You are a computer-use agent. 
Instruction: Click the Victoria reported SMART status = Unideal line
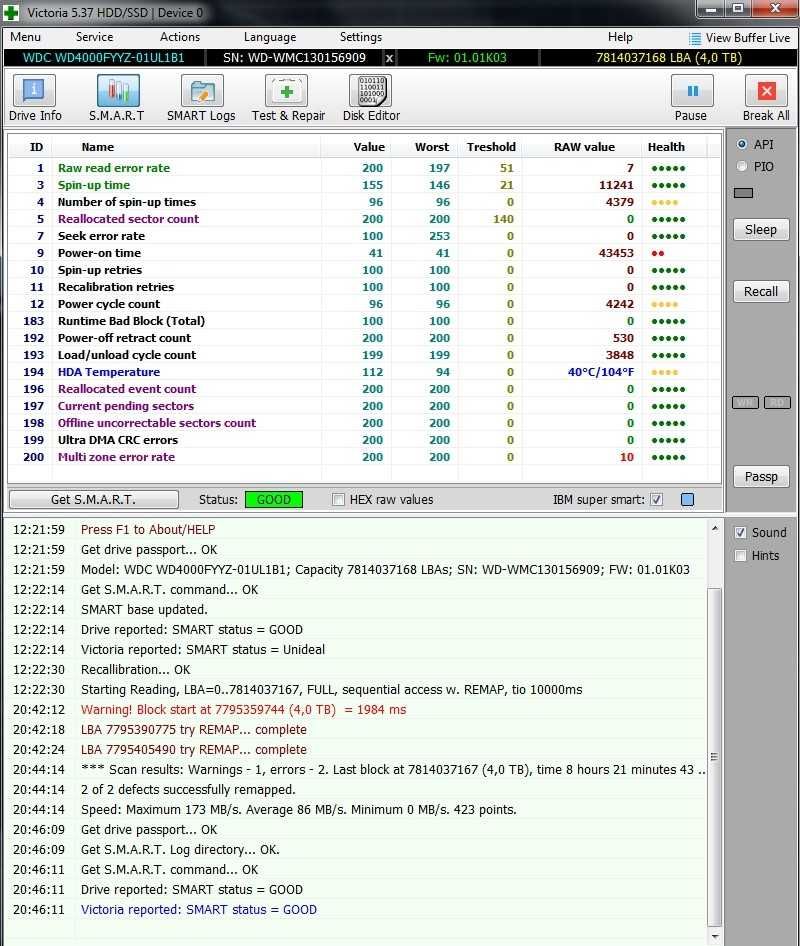coord(203,649)
